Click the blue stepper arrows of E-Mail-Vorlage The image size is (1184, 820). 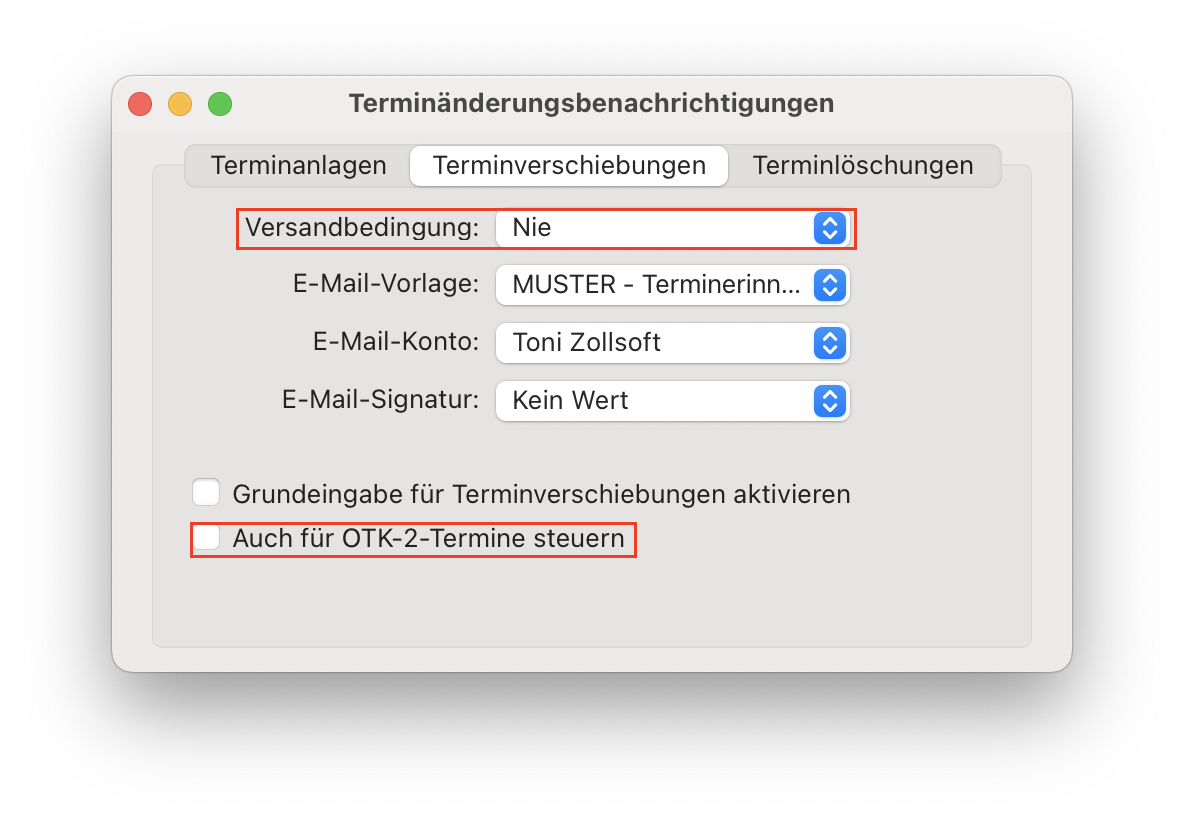click(x=829, y=285)
